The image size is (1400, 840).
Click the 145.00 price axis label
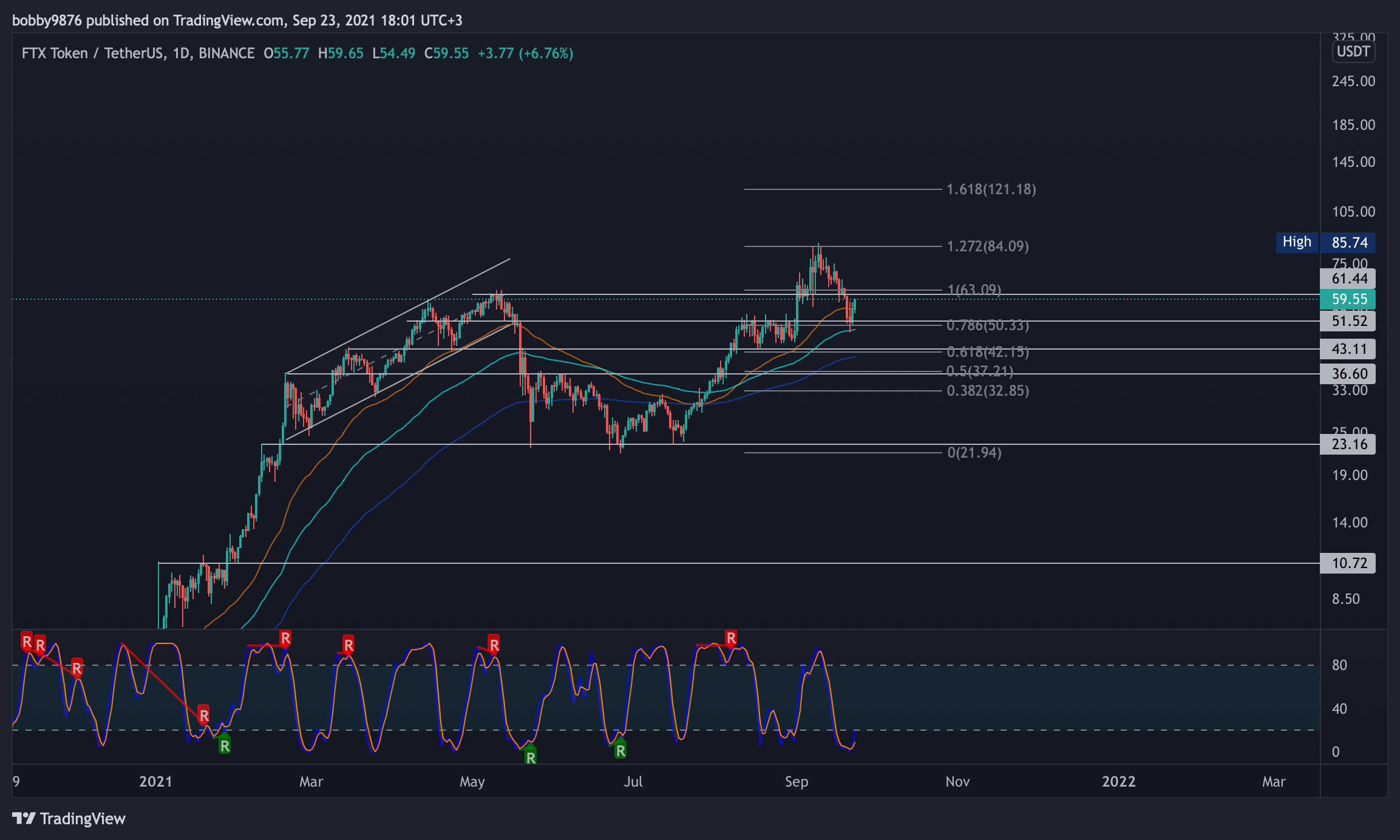click(1353, 162)
